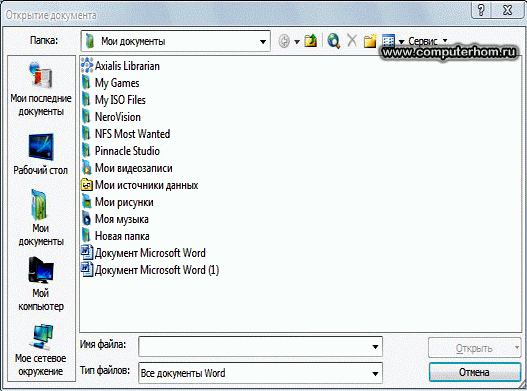
Task: Expand the Тип файлов dropdown arrow
Action: point(375,373)
